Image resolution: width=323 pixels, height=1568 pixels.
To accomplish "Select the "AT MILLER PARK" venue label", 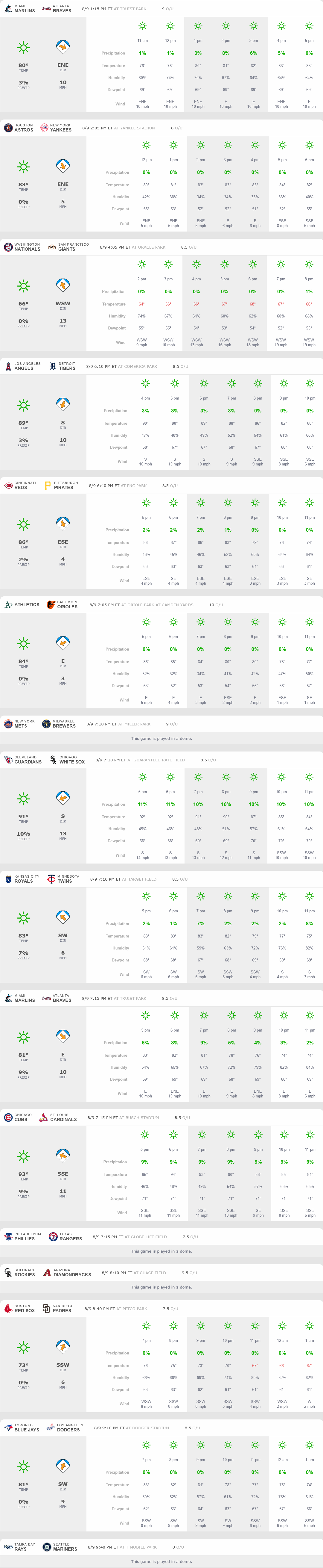I will pos(134,724).
